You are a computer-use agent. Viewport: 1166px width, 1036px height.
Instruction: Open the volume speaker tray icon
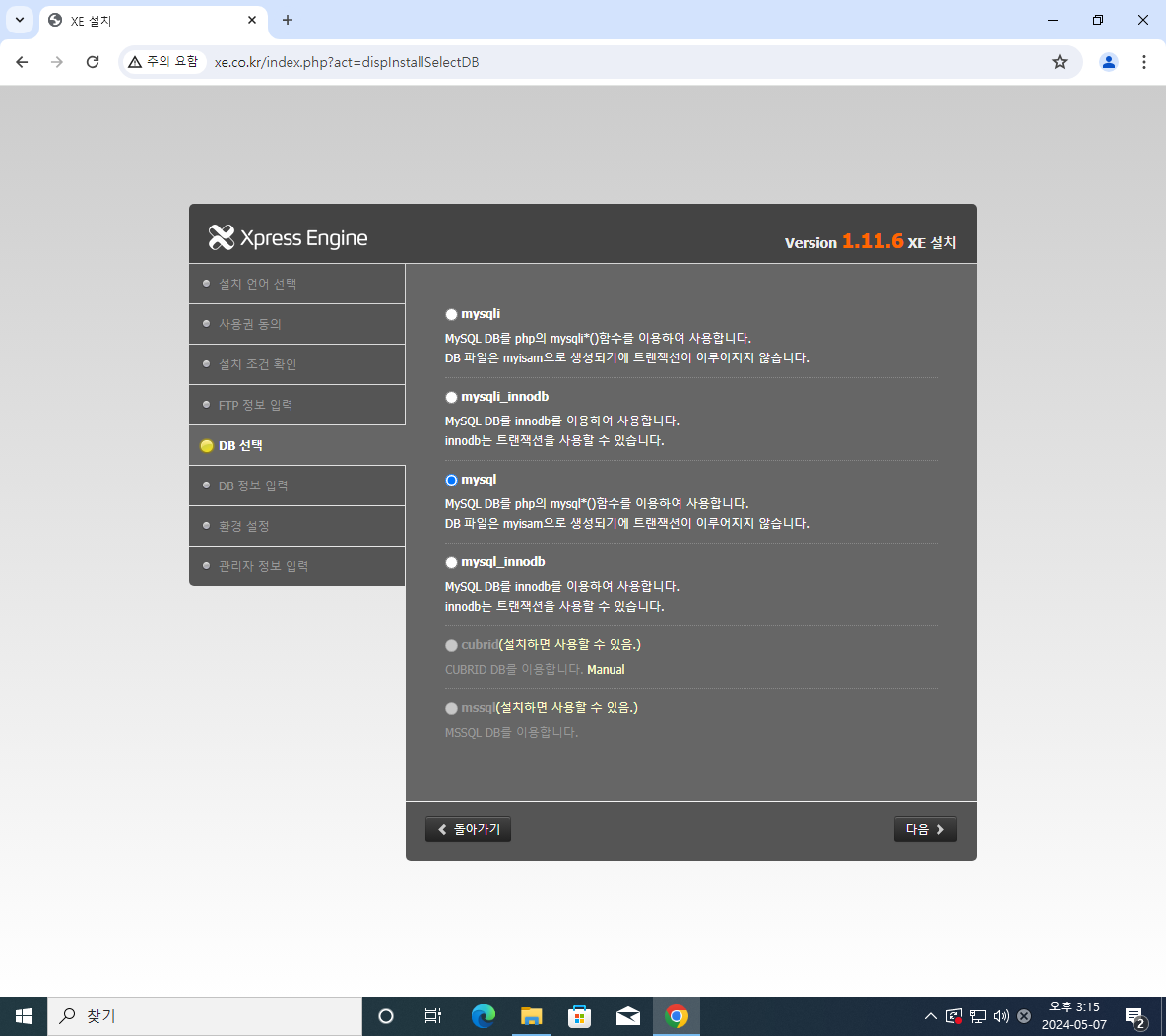click(x=1001, y=1016)
